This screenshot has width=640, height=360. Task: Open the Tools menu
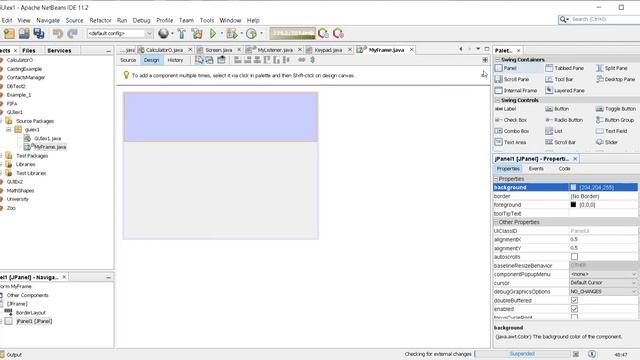coord(207,20)
